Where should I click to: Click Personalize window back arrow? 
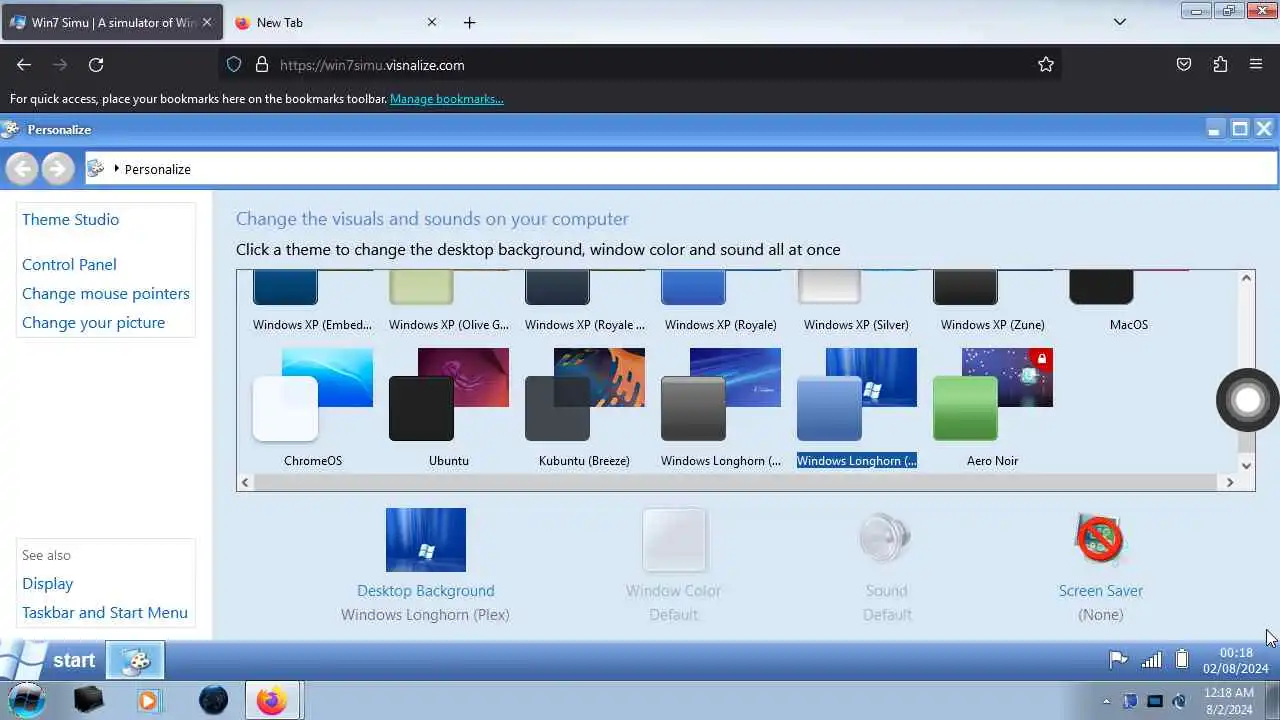(x=22, y=169)
